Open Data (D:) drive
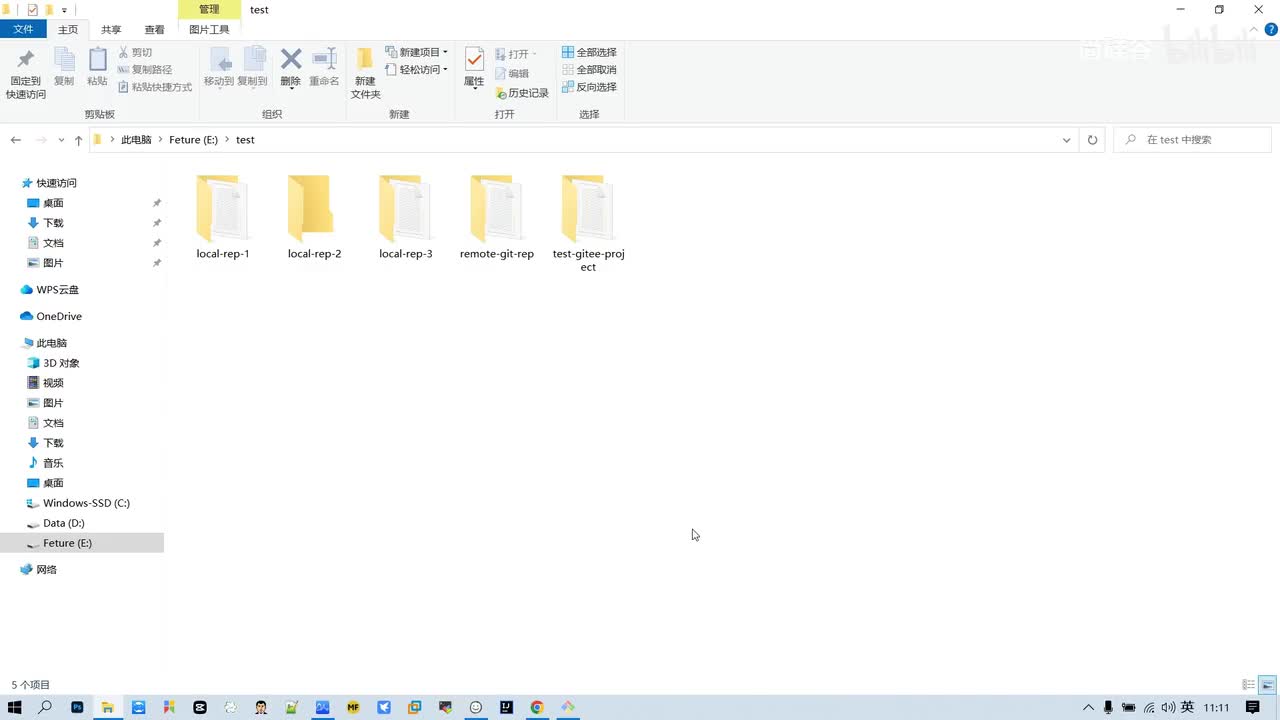The width and height of the screenshot is (1280, 720). (x=64, y=523)
